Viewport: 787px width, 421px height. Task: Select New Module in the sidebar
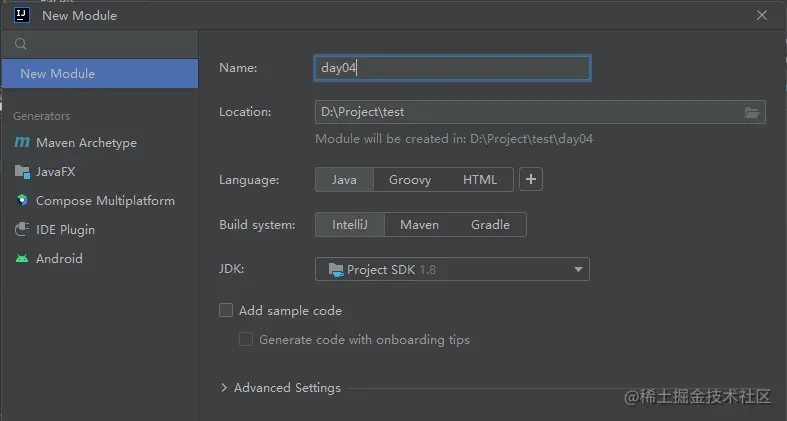pos(100,73)
